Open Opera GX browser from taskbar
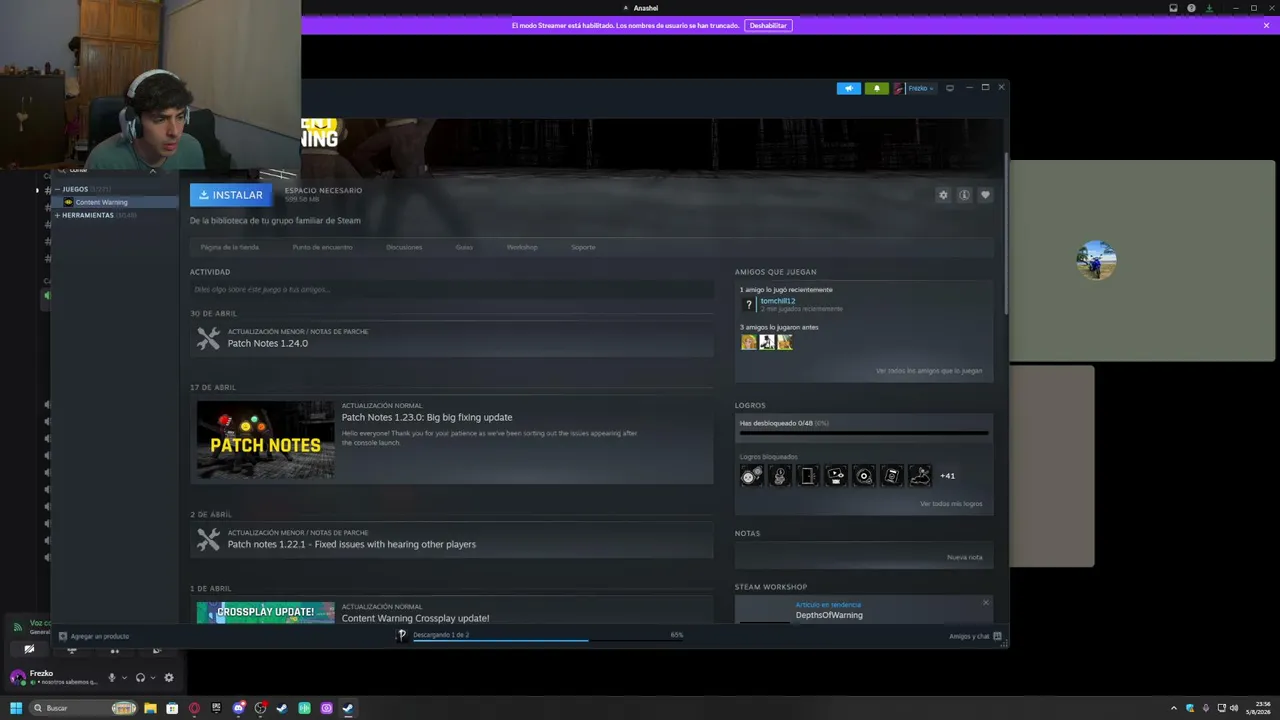 click(x=194, y=708)
